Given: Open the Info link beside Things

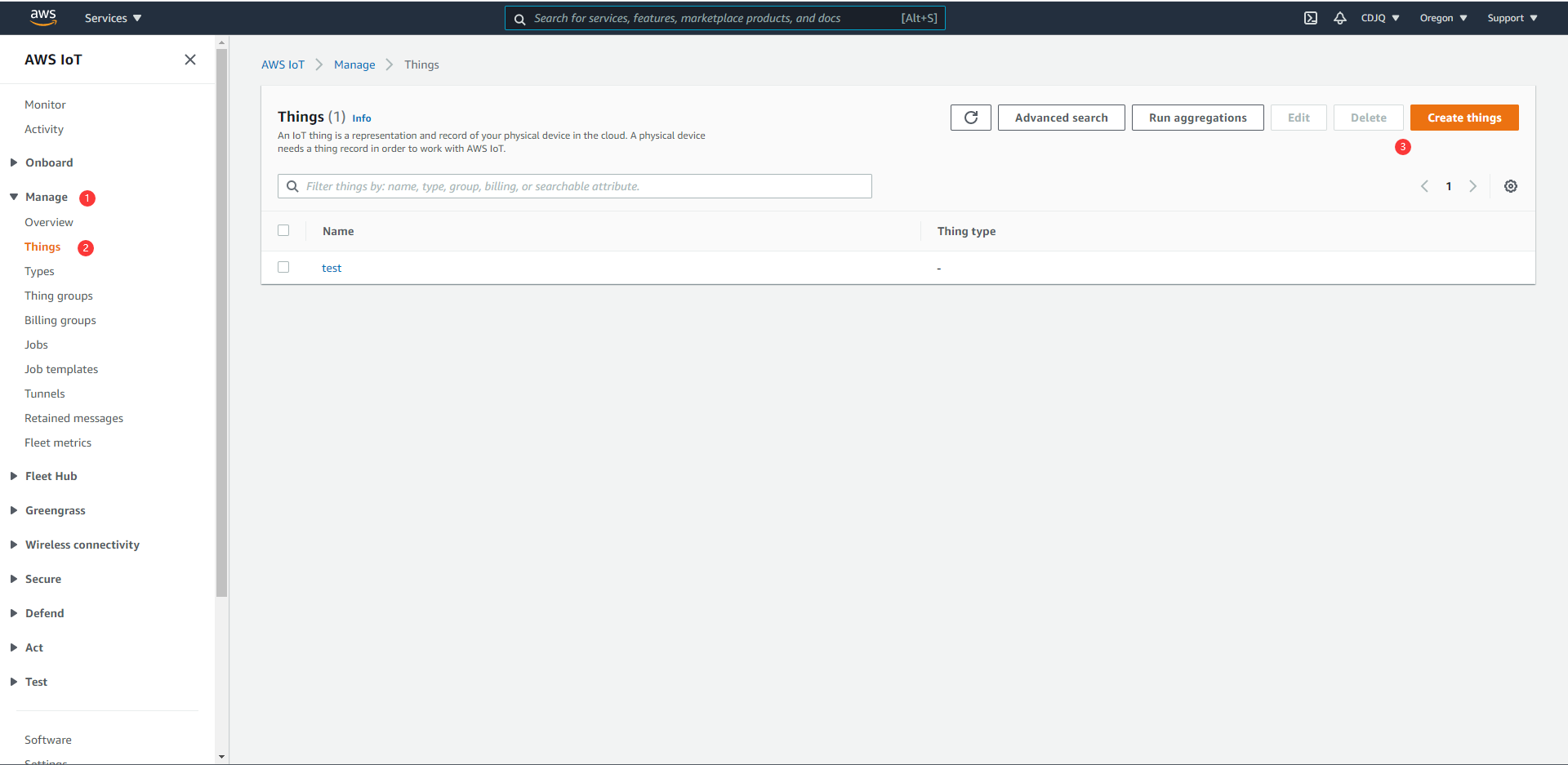Looking at the screenshot, I should [x=362, y=118].
